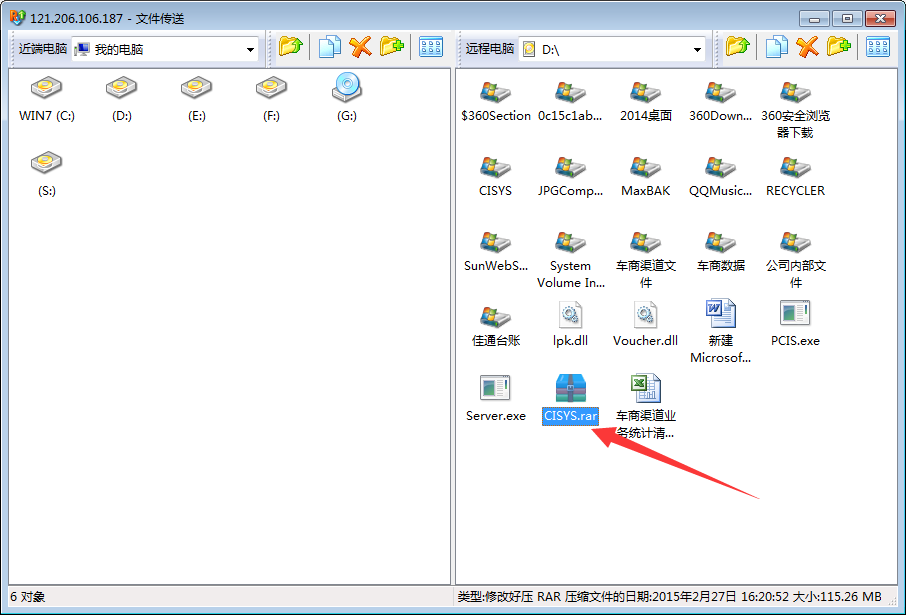
Task: Select the JPGComp... folder
Action: point(570,177)
